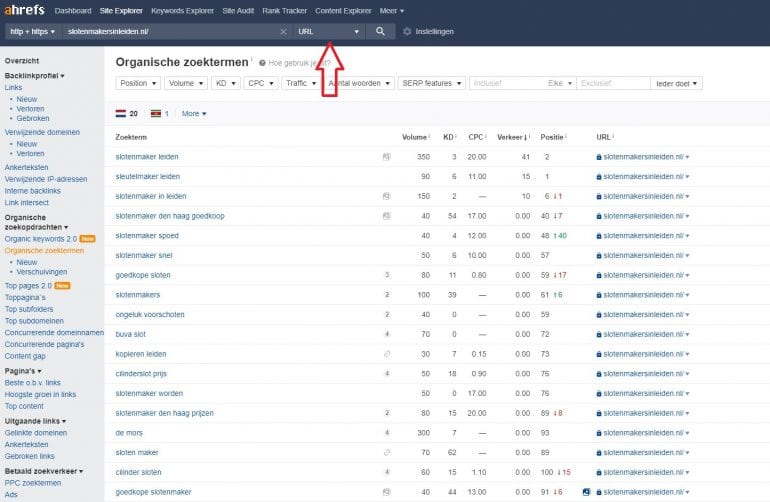Image resolution: width=770 pixels, height=502 pixels.
Task: Open SERP features icon for slotenmaker den haag goedkoop
Action: 386,216
